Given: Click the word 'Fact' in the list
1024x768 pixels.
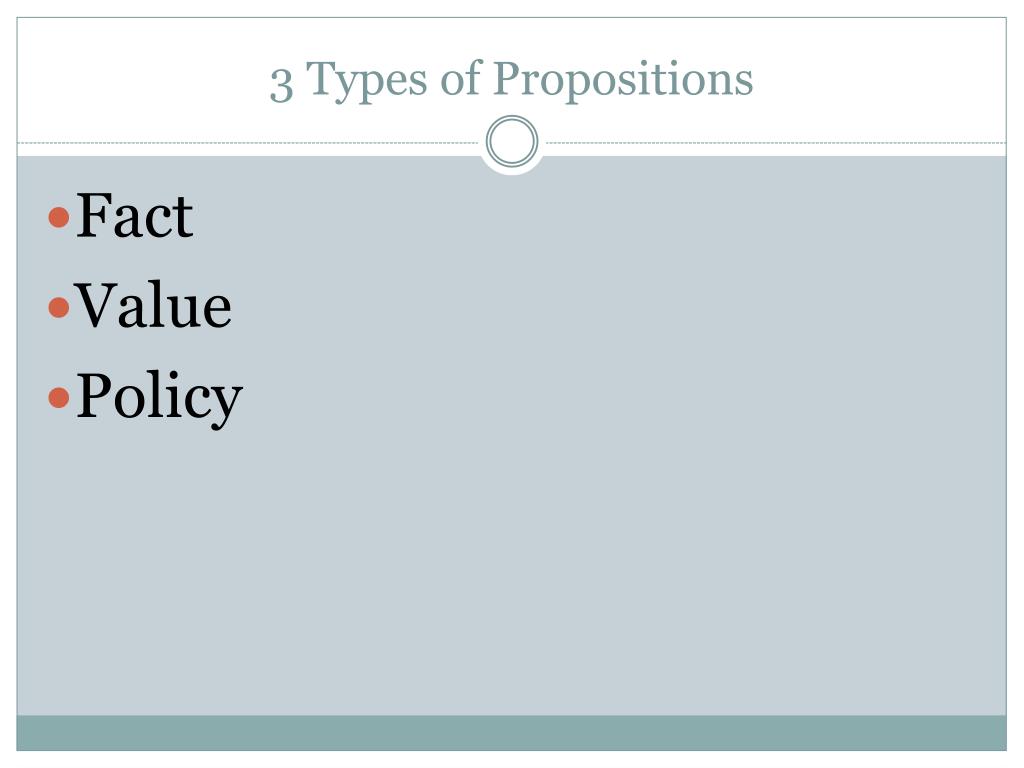Looking at the screenshot, I should 135,216.
